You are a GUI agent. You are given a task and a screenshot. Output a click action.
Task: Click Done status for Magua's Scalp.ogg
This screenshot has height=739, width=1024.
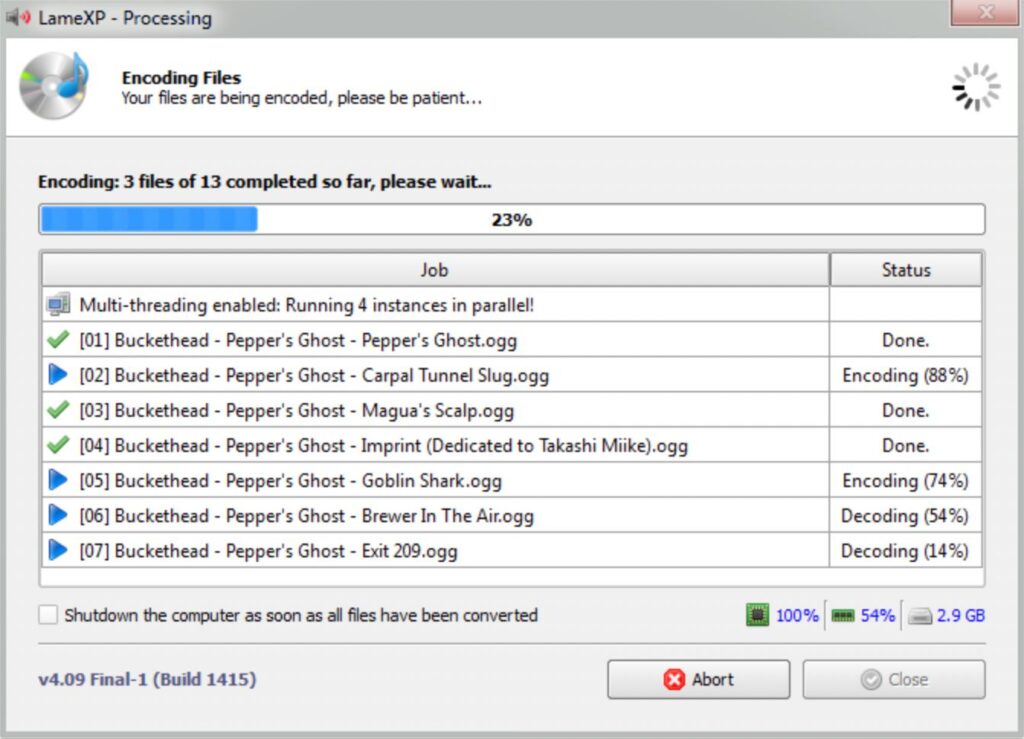pos(906,411)
